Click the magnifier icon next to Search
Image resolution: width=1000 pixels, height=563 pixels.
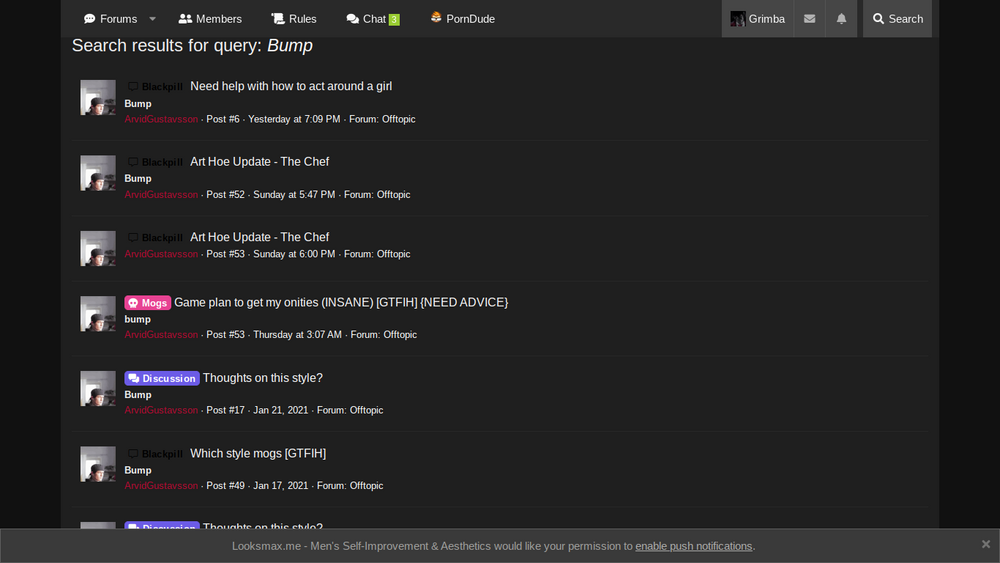point(878,19)
